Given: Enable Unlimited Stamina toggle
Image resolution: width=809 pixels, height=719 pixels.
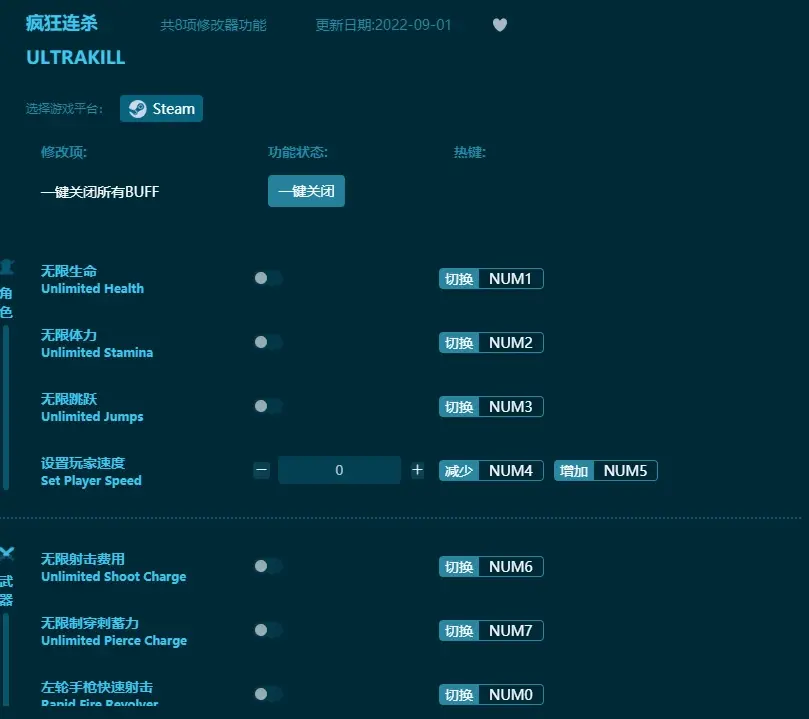Looking at the screenshot, I should coord(267,343).
